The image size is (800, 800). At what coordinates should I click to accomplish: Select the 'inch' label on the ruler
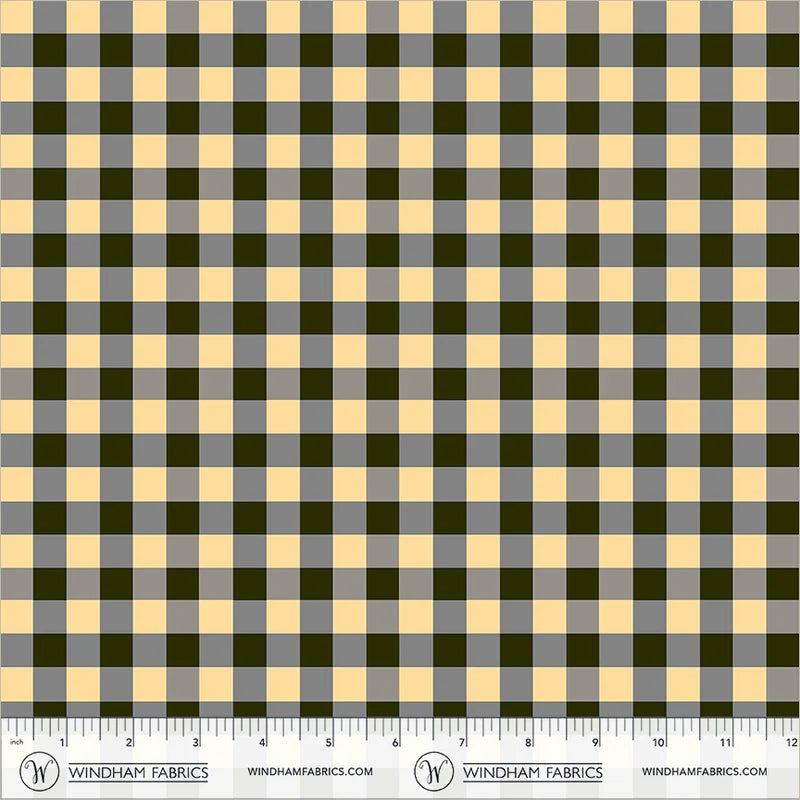coord(16,741)
